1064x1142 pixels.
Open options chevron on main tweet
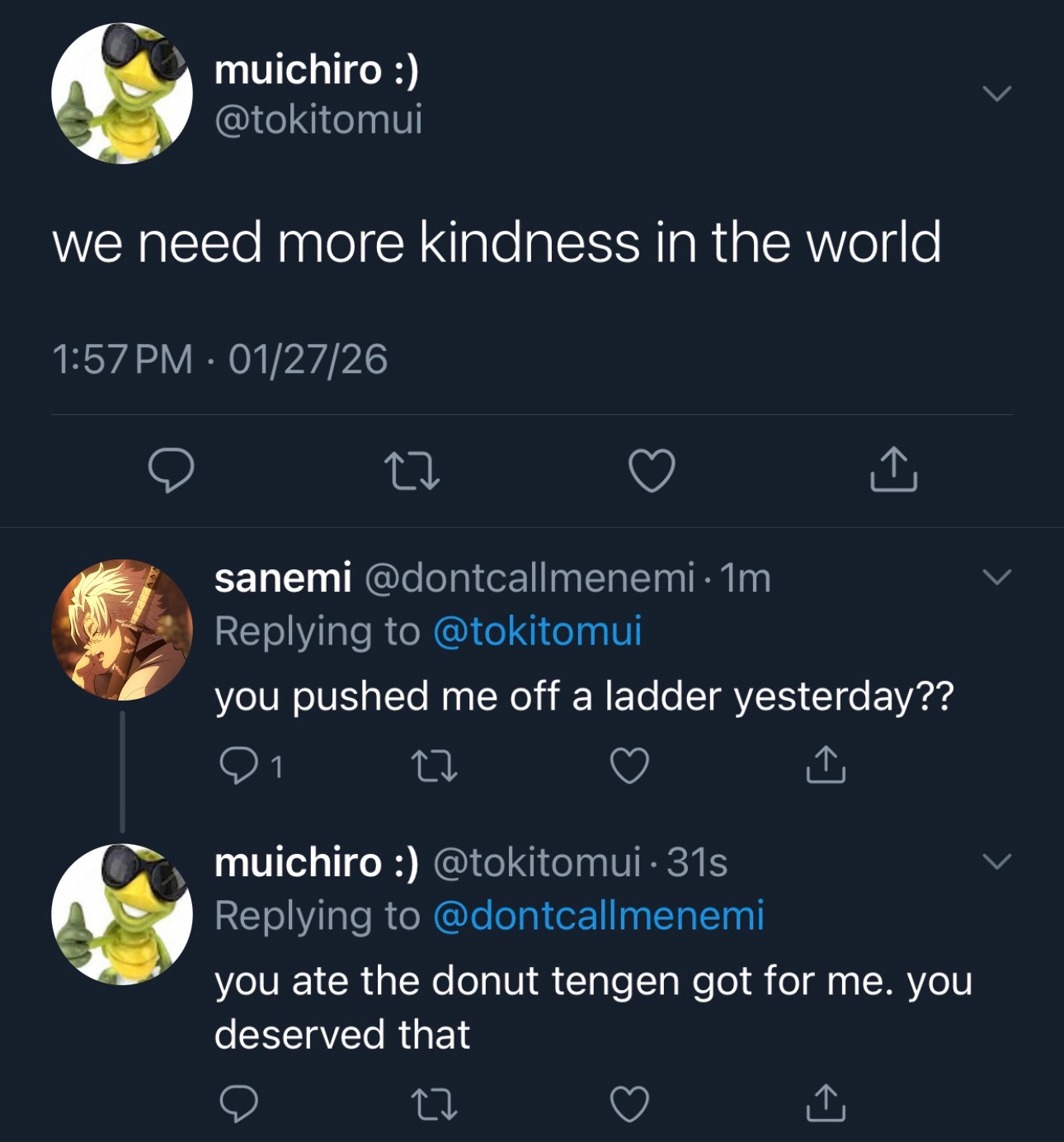click(997, 93)
